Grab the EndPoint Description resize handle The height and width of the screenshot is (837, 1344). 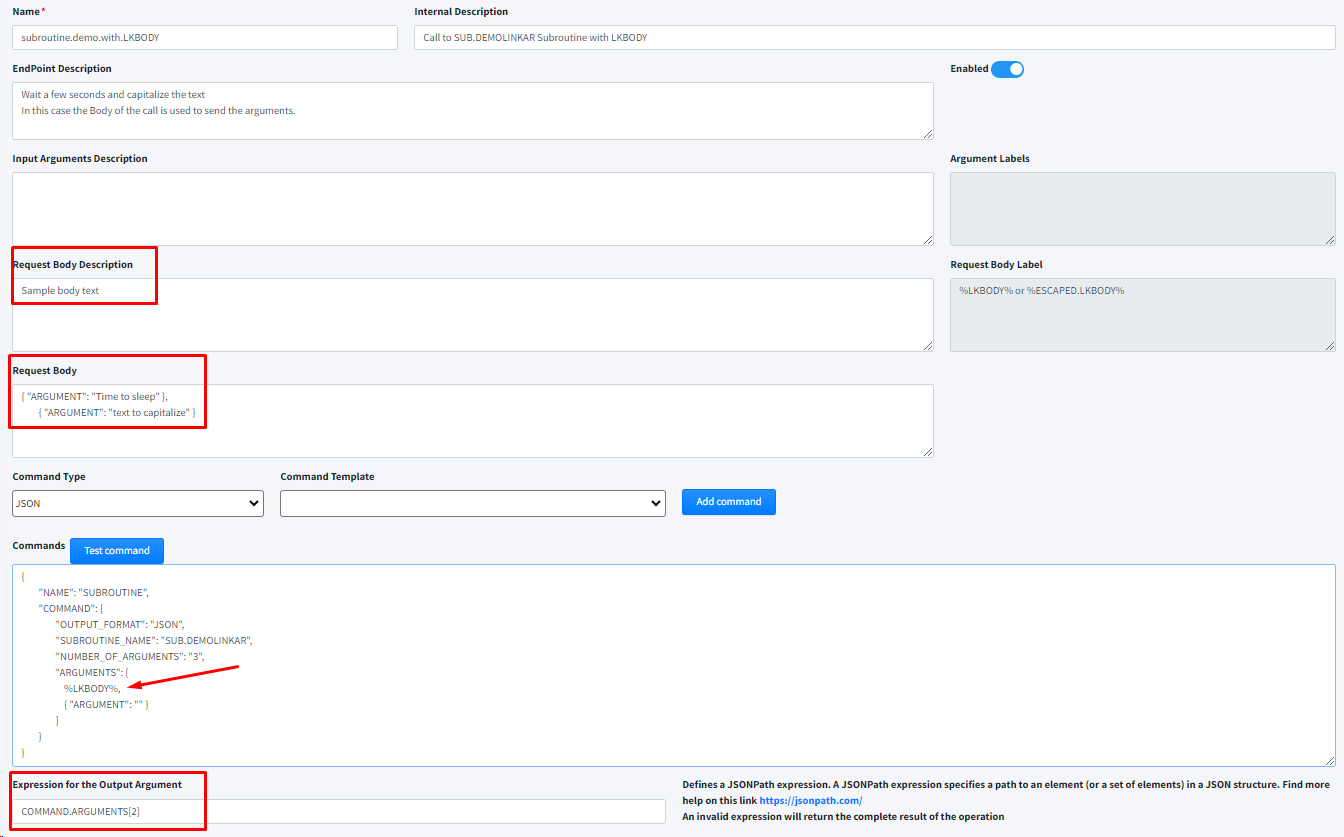tap(928, 134)
